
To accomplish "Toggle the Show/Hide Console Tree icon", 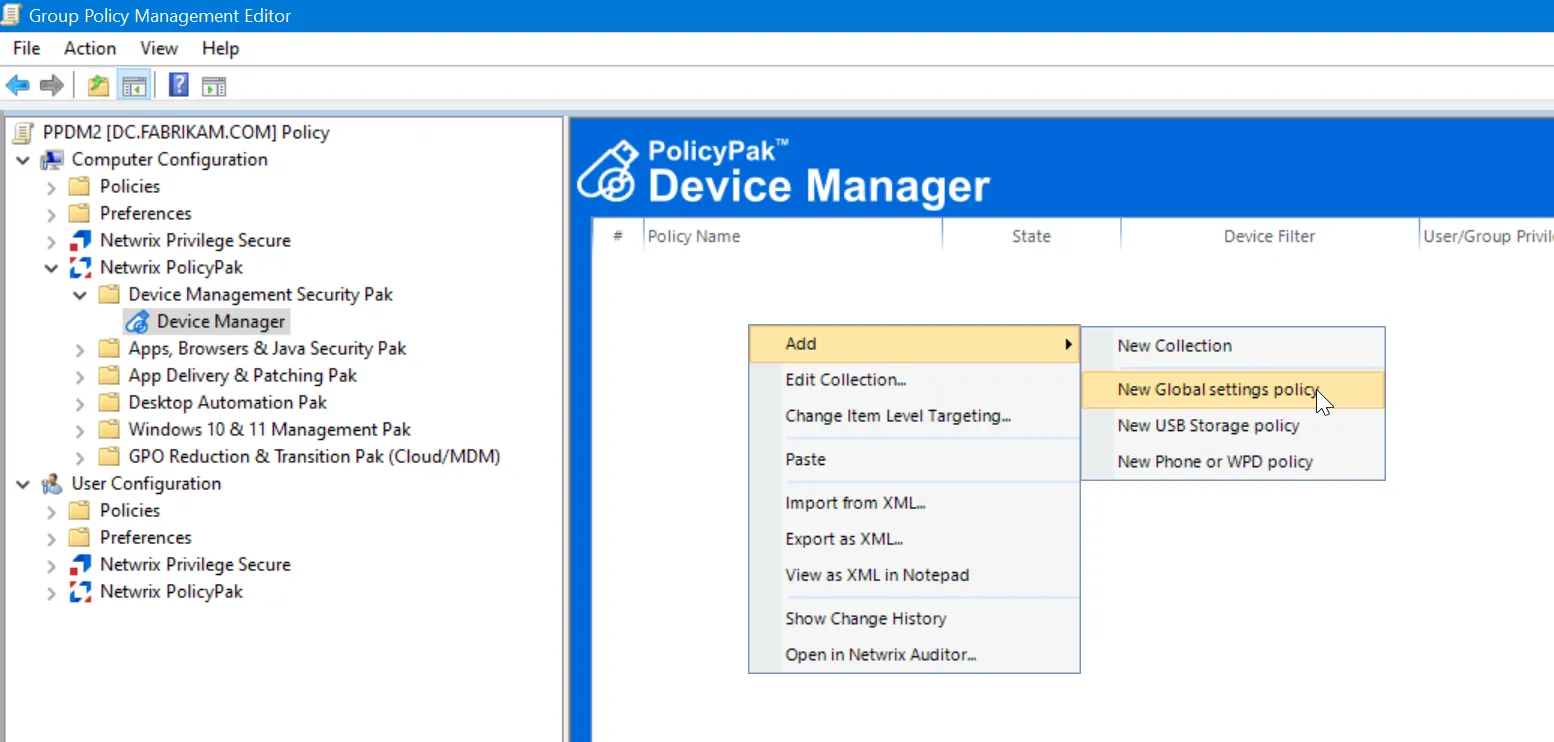I will (x=134, y=86).
